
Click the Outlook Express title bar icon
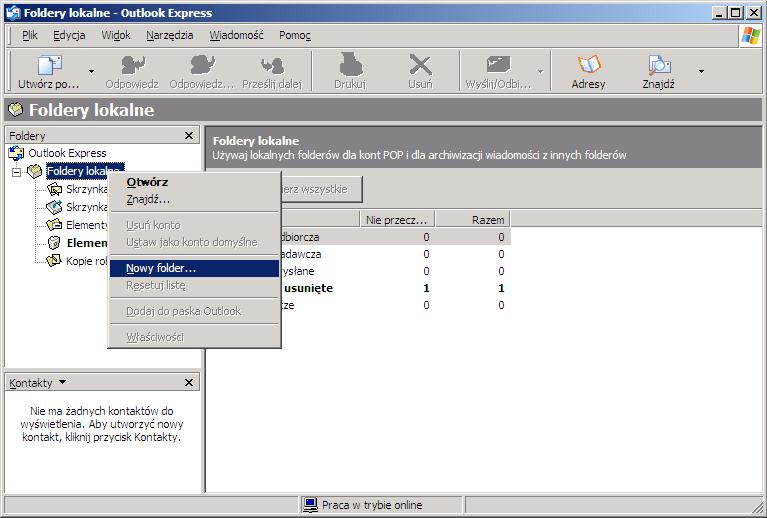(x=13, y=13)
